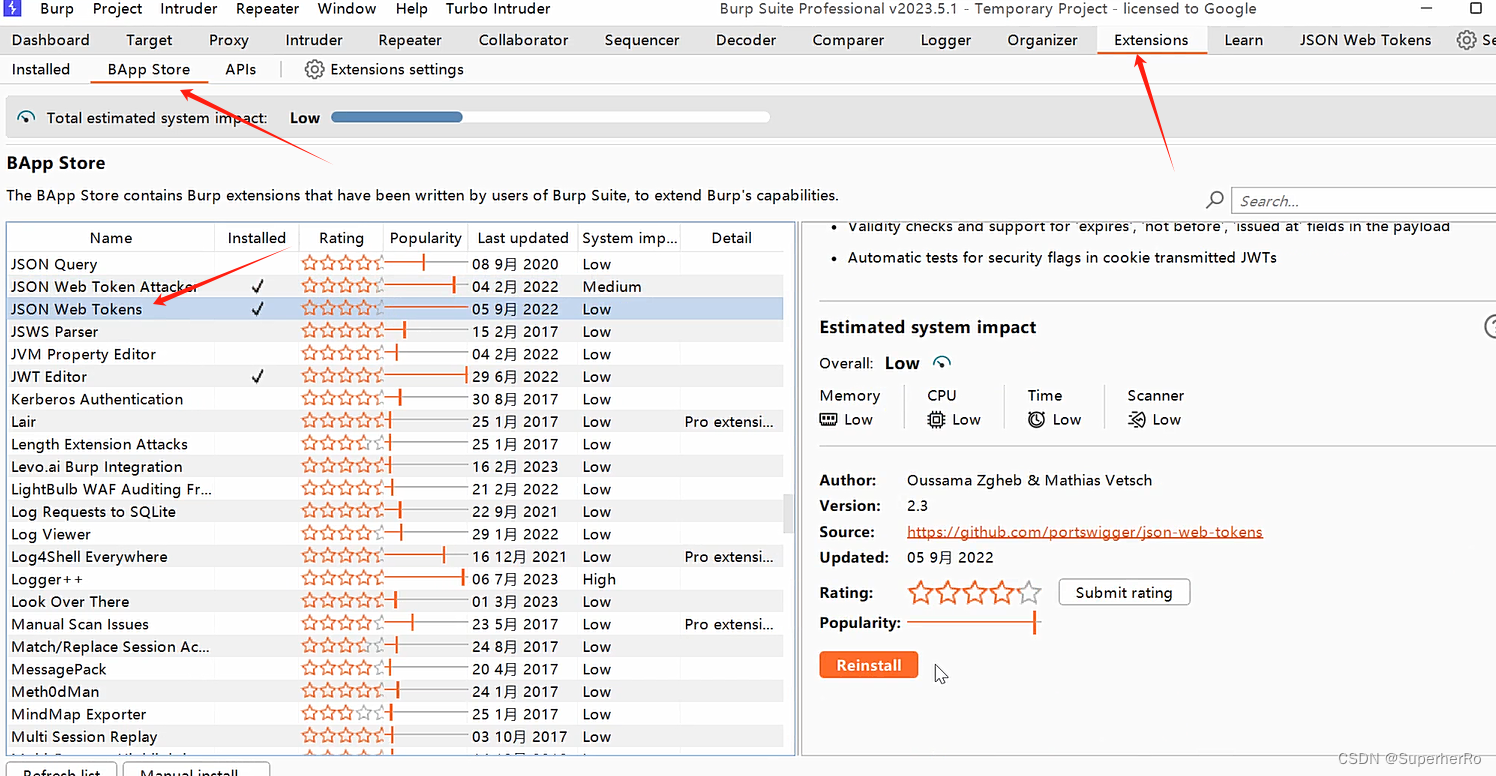Screen dimensions: 1496x776
Task: Select the Levo.ai Burp Integration row
Action: click(x=395, y=466)
